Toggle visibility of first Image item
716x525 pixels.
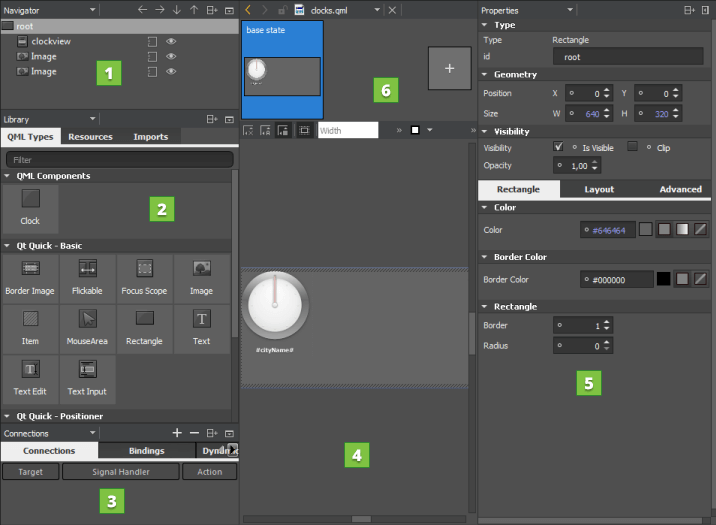(171, 56)
